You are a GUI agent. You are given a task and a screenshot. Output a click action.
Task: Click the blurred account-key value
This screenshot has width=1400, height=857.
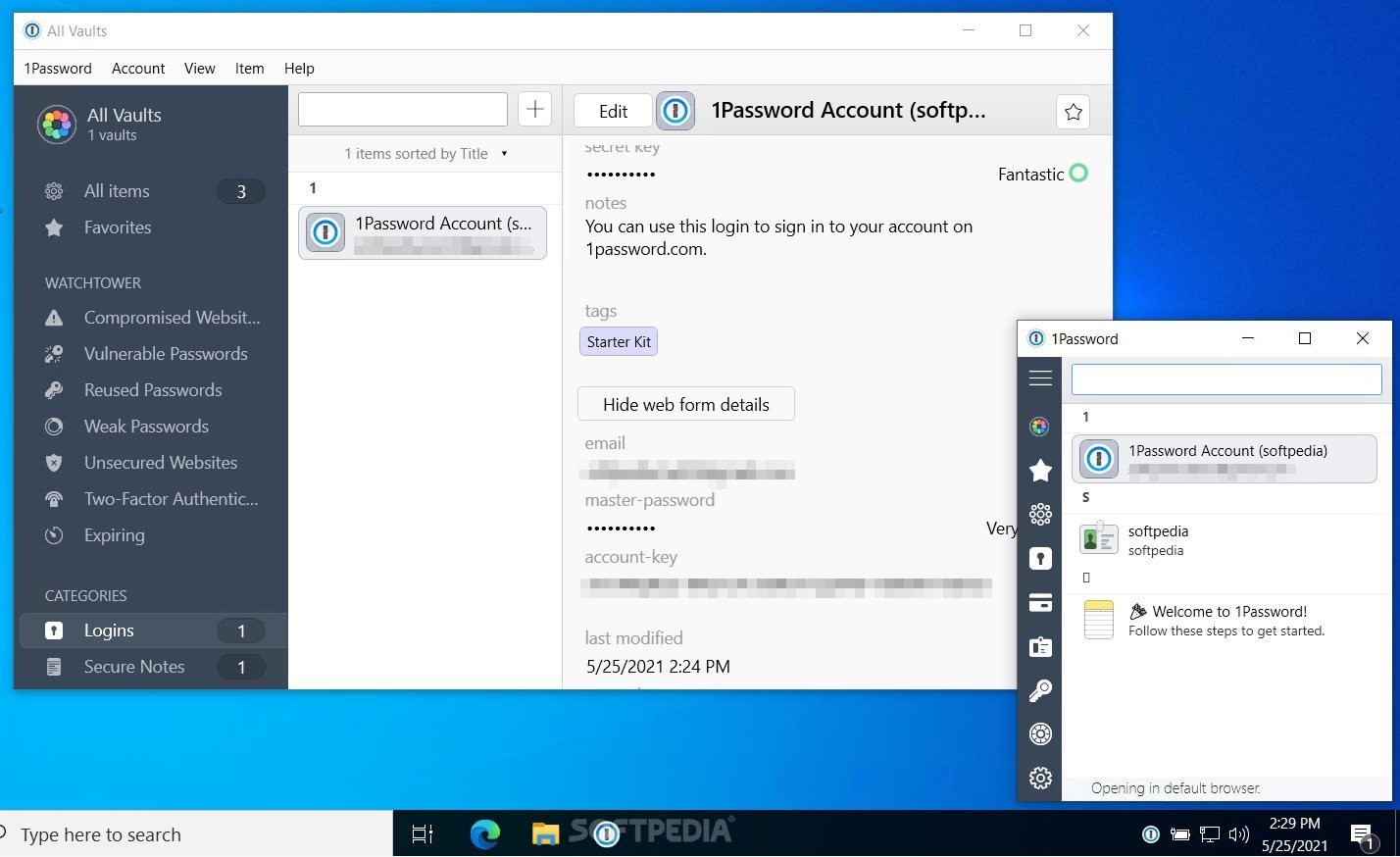tap(786, 587)
